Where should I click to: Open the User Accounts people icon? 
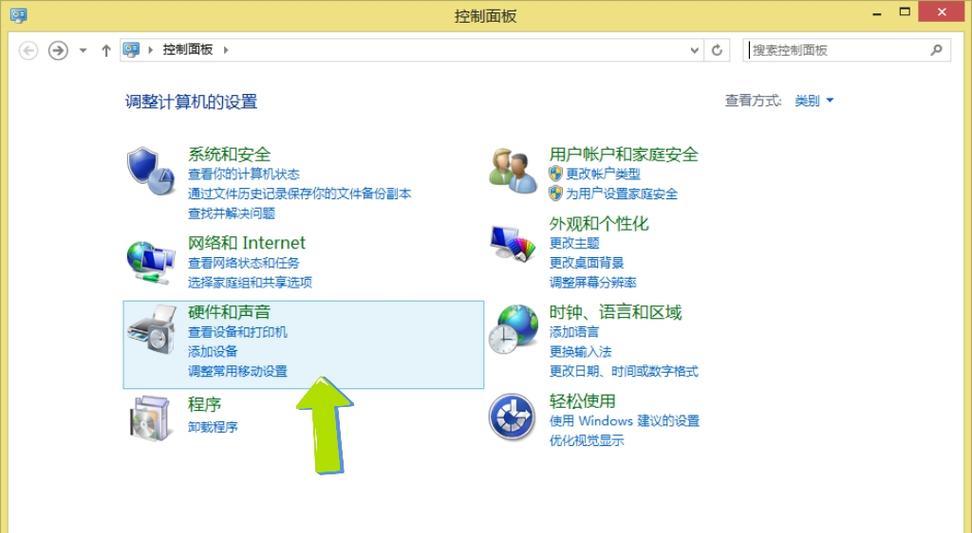click(513, 170)
